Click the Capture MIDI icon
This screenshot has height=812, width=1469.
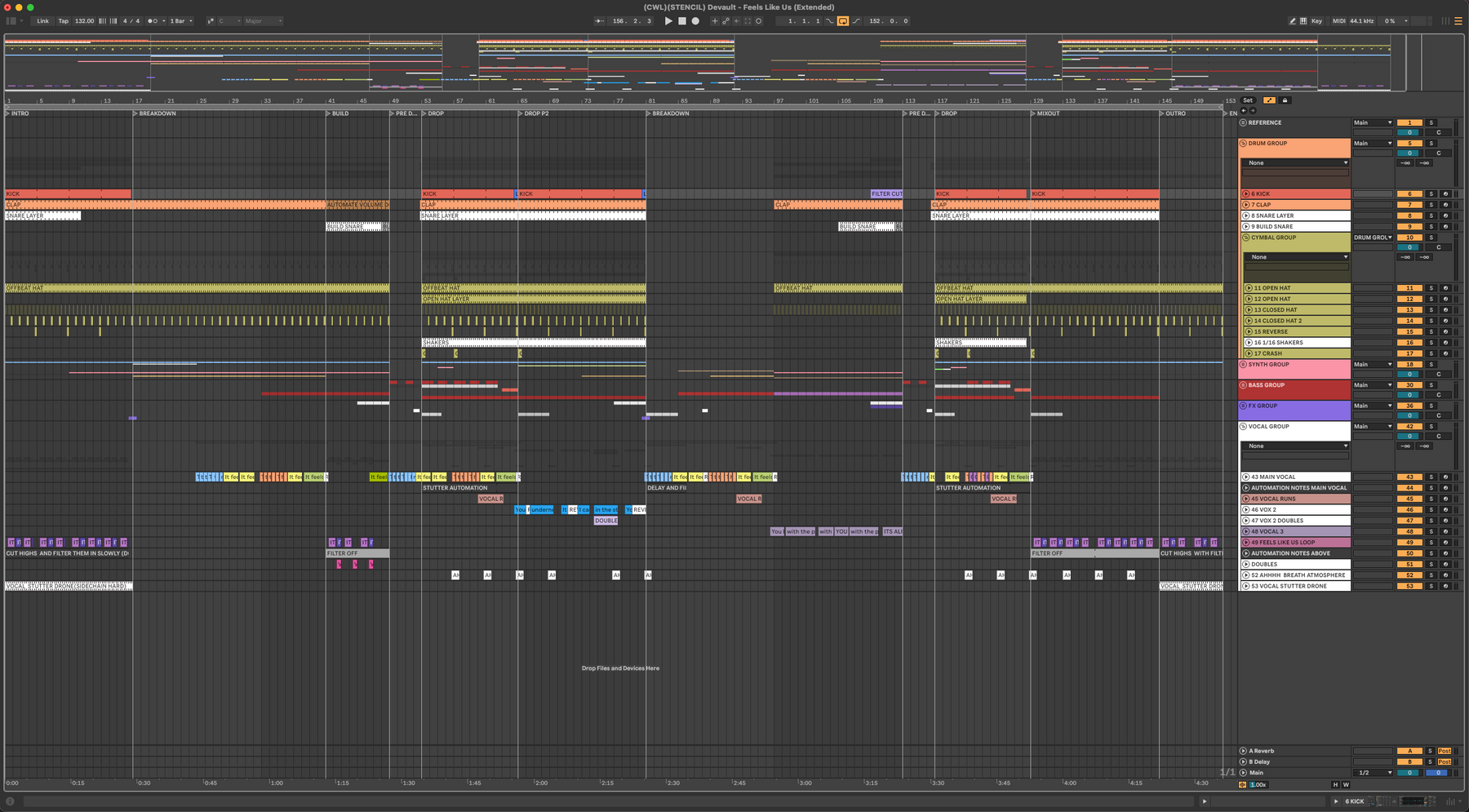[748, 21]
